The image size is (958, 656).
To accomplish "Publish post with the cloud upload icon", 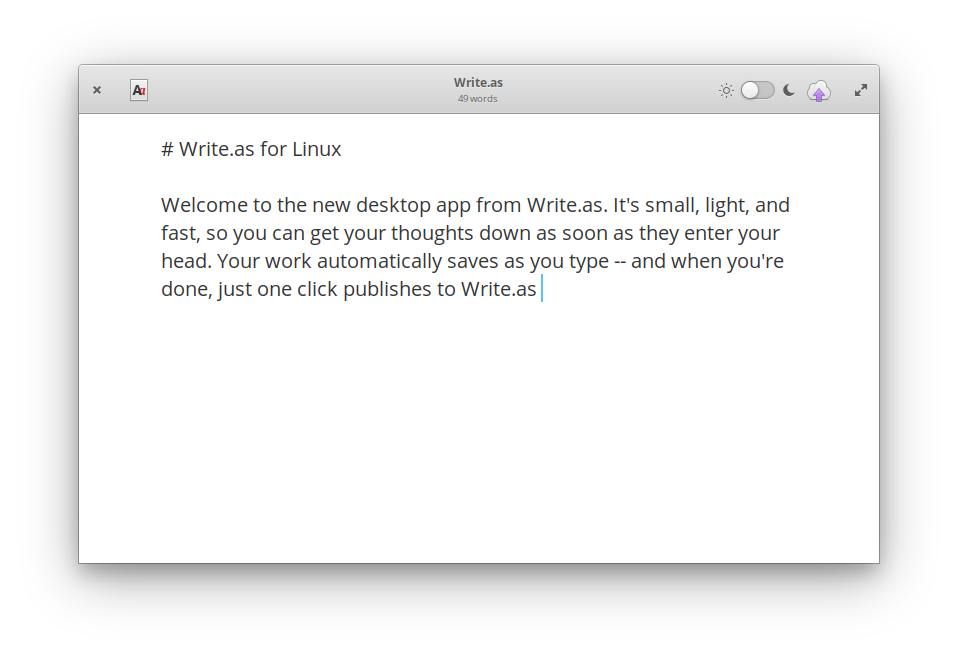I will point(819,92).
